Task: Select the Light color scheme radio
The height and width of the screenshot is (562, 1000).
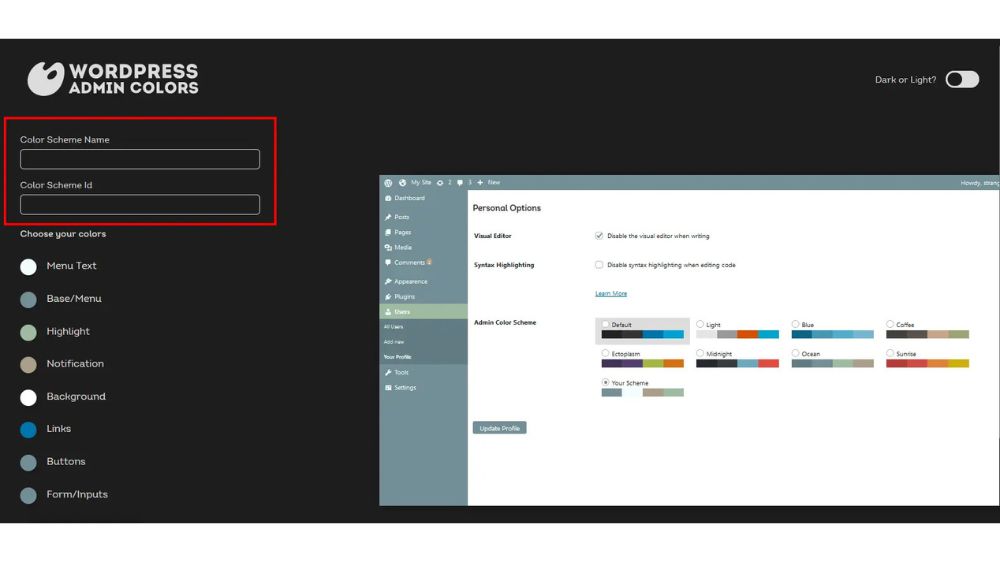Action: (700, 325)
